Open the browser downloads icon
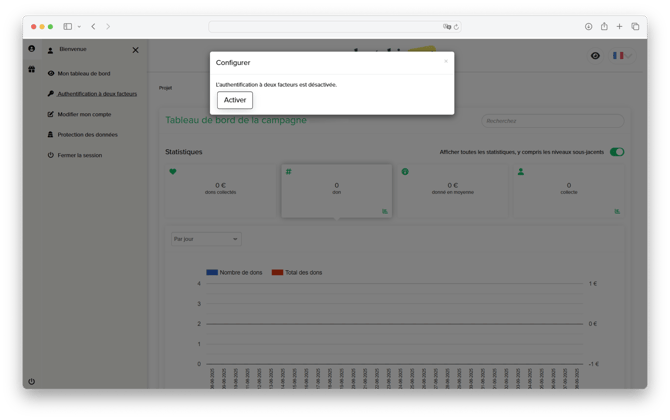 click(x=588, y=26)
